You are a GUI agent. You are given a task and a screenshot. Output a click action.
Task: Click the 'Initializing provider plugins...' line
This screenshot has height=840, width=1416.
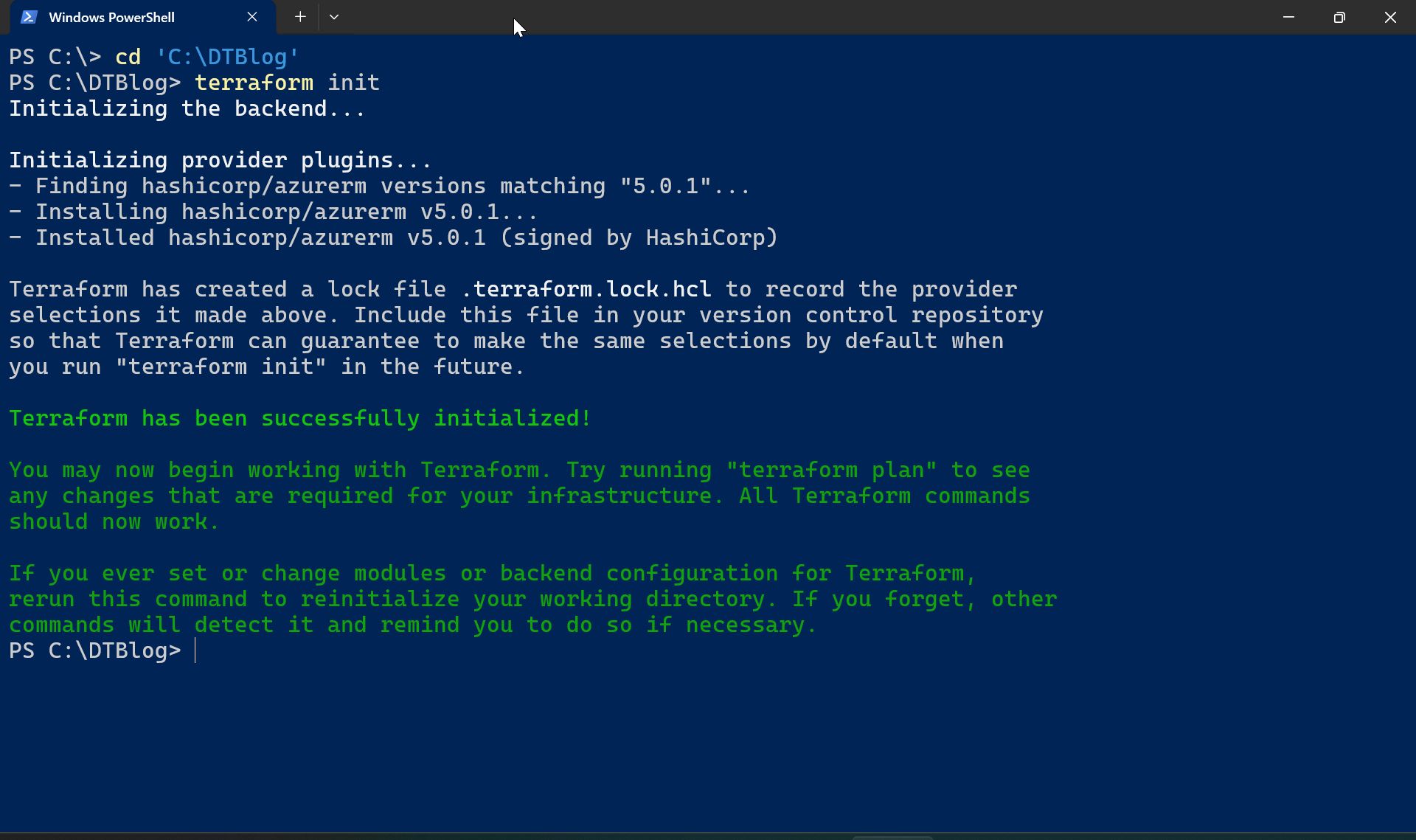tap(221, 160)
